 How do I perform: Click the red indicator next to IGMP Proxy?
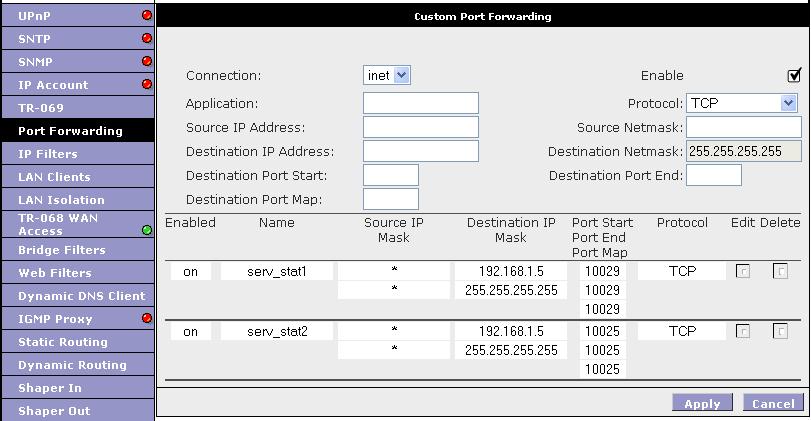(147, 318)
